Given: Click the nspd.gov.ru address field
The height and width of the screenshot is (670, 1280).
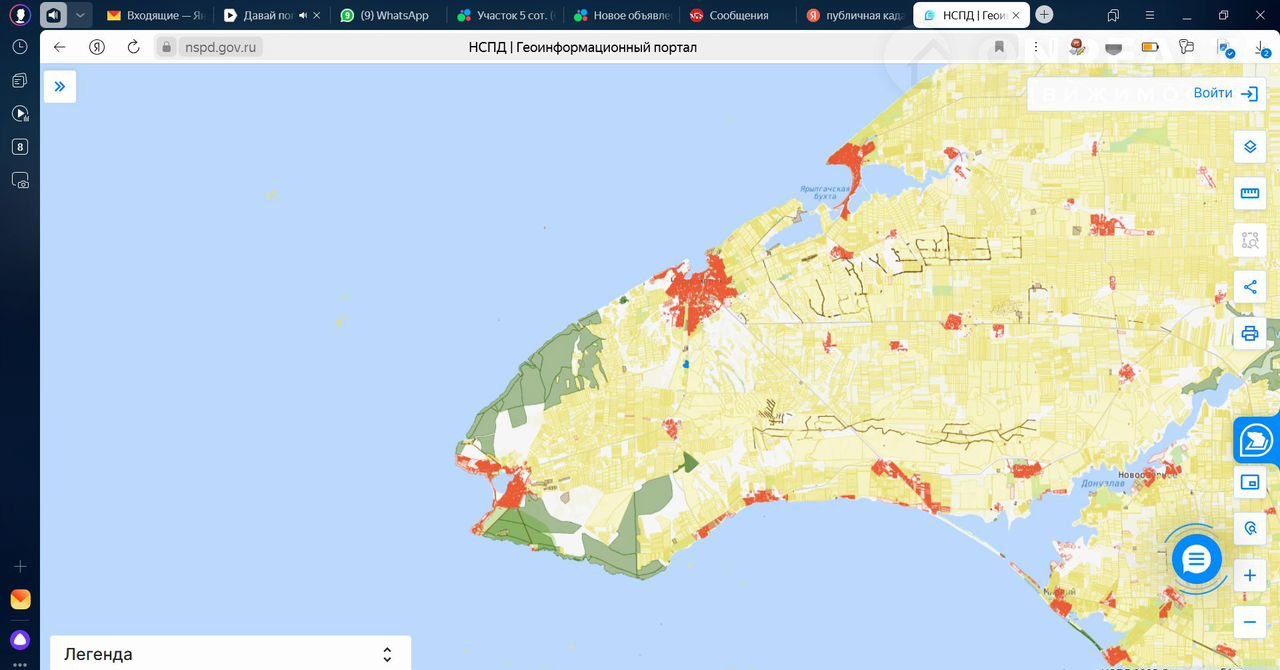Looking at the screenshot, I should click(x=220, y=47).
